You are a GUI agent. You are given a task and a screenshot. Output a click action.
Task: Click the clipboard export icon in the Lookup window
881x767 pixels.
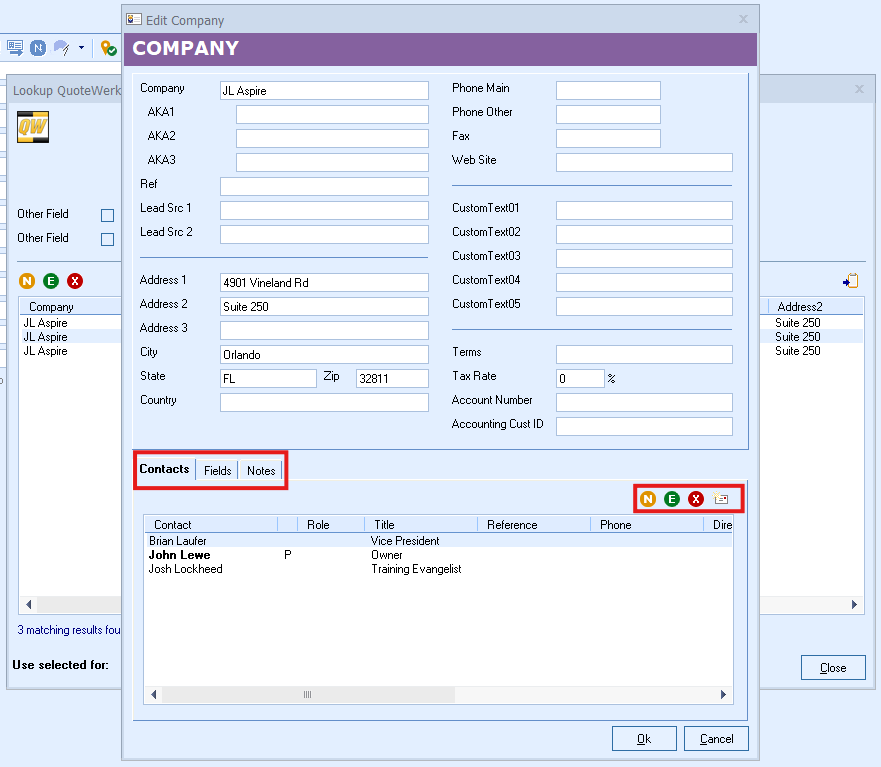pyautogui.click(x=851, y=280)
